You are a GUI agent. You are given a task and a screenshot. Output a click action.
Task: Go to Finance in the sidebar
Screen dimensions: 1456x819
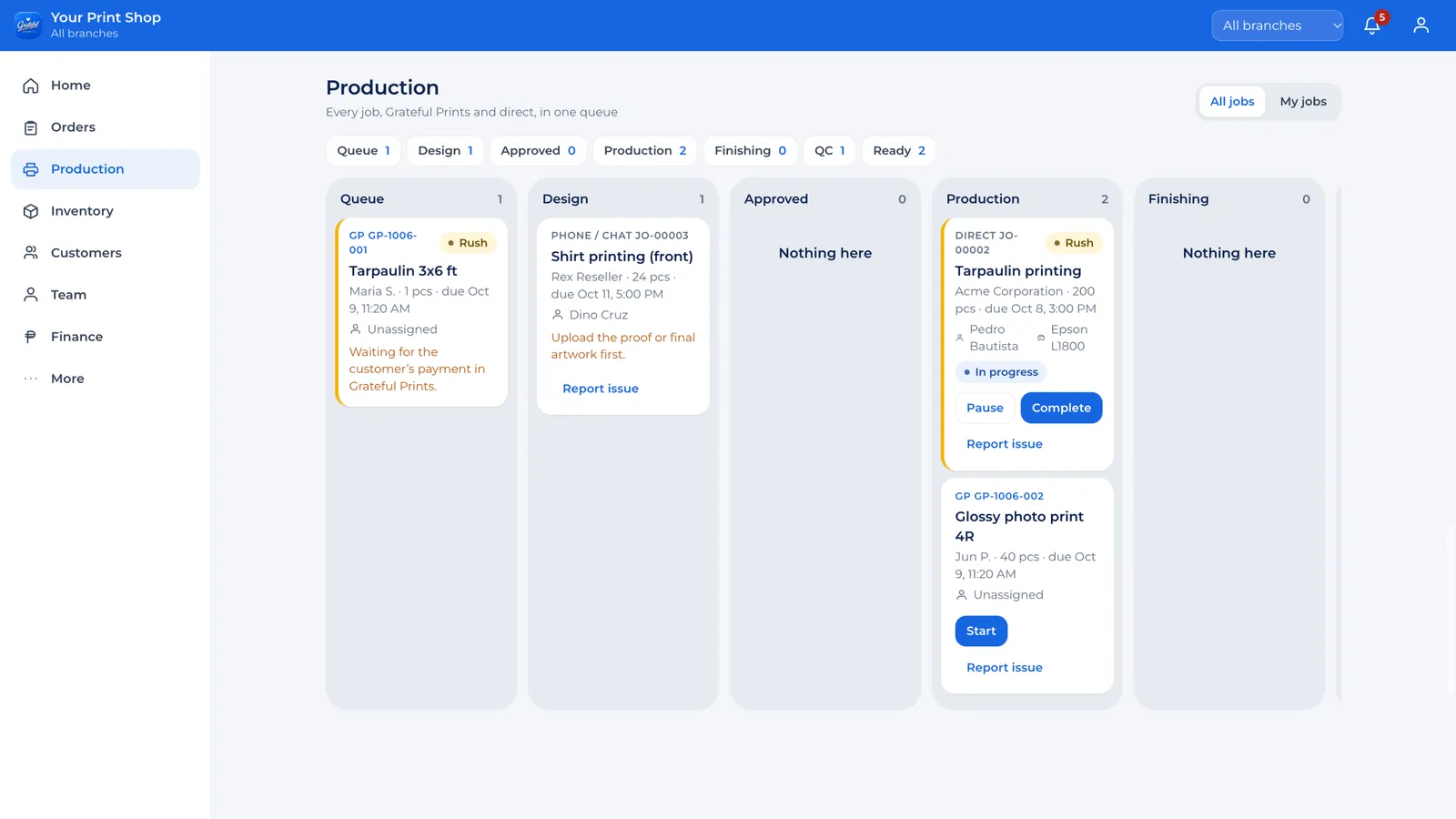click(106, 337)
